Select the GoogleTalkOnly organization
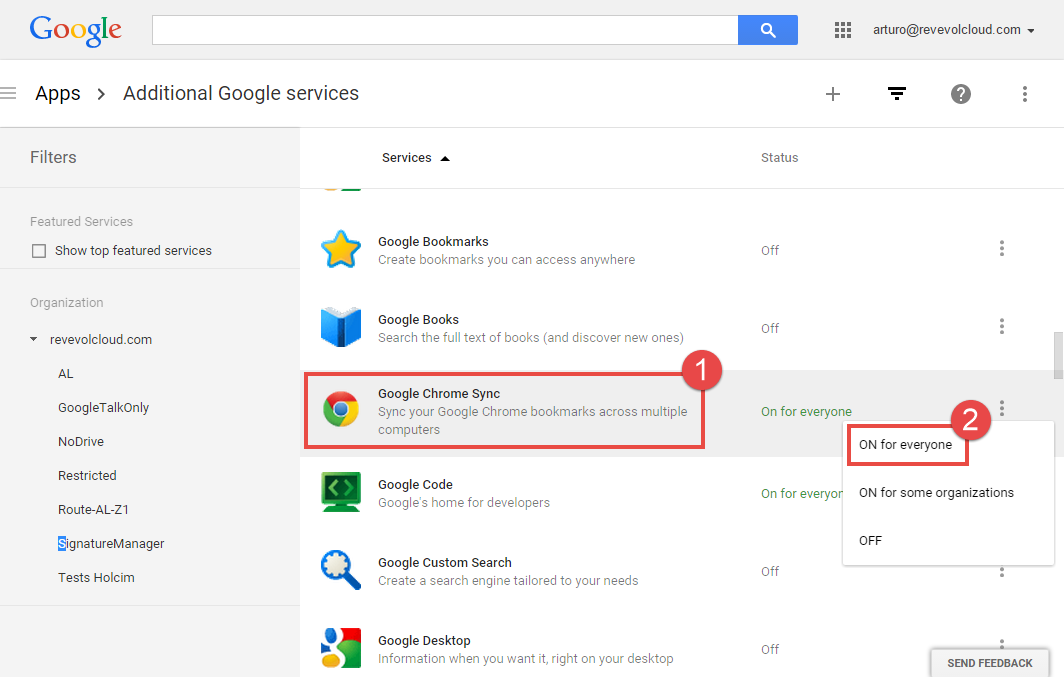The height and width of the screenshot is (677, 1064). pos(103,408)
